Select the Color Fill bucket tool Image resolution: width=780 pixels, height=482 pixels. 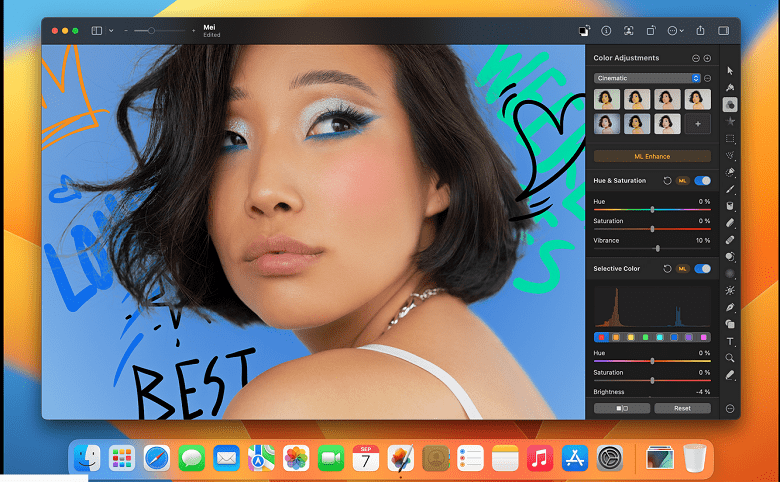(730, 206)
